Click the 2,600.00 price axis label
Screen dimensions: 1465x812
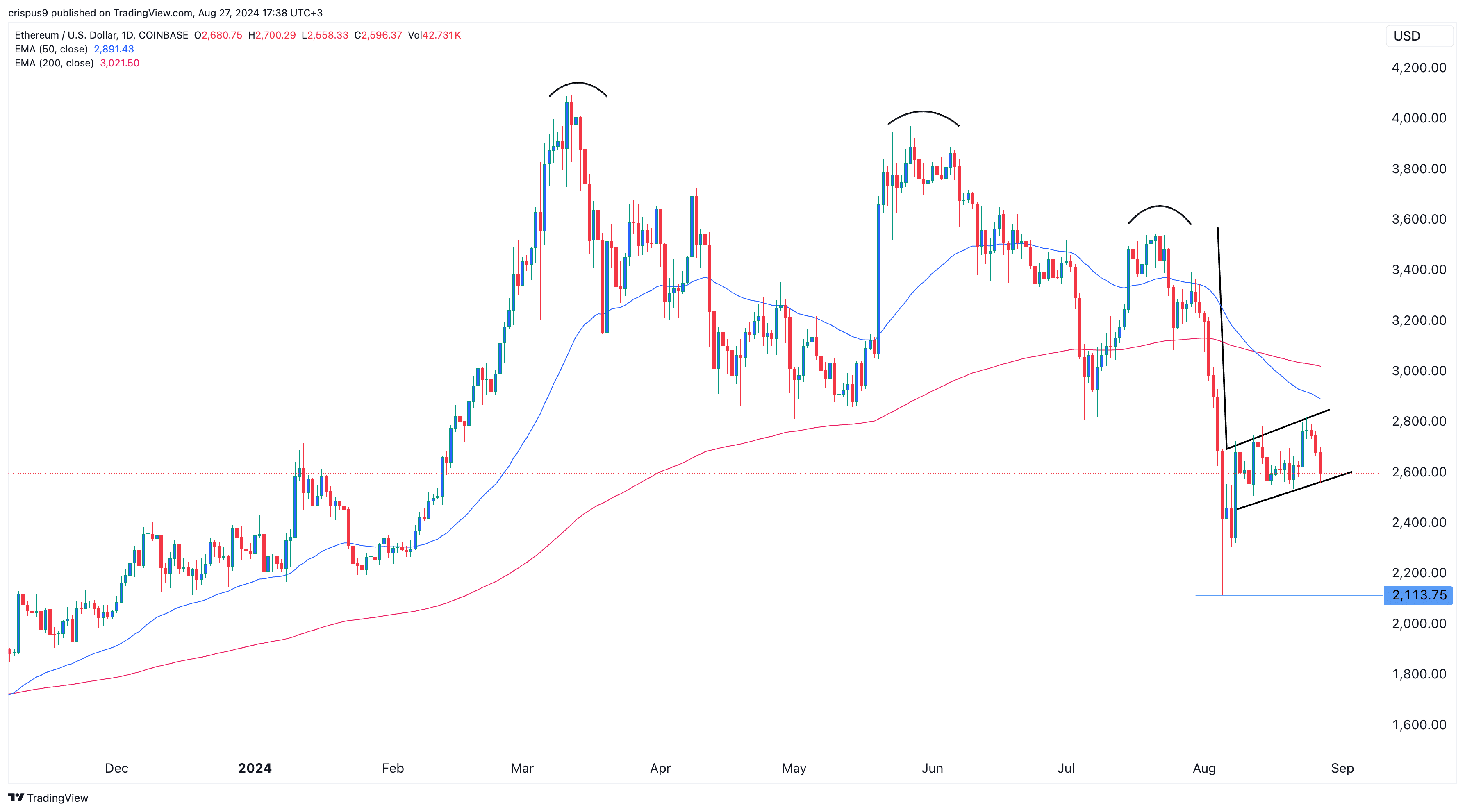point(1419,472)
